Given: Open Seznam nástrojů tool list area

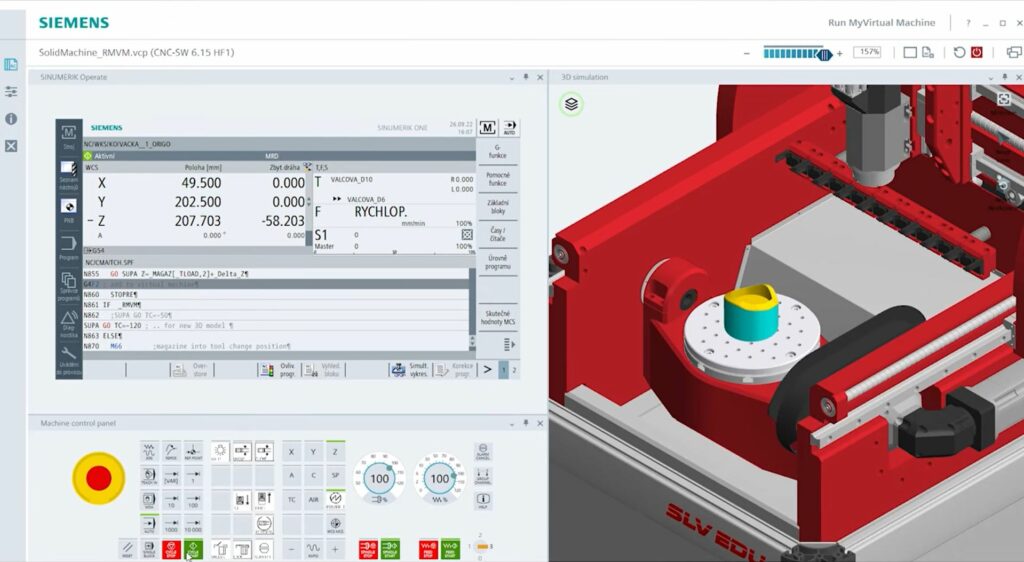Looking at the screenshot, I should tap(69, 174).
